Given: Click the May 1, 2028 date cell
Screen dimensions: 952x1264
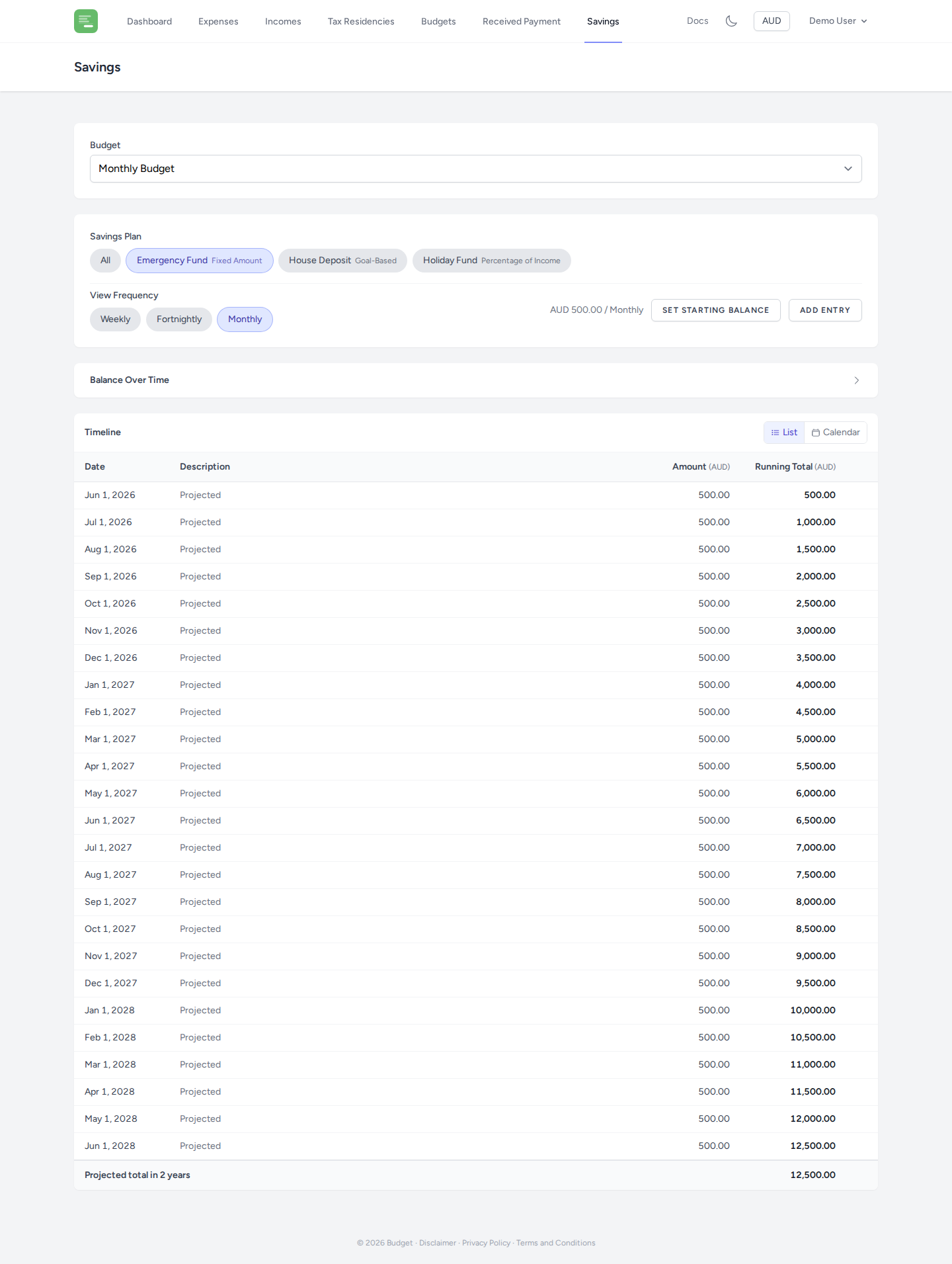Looking at the screenshot, I should 111,1119.
